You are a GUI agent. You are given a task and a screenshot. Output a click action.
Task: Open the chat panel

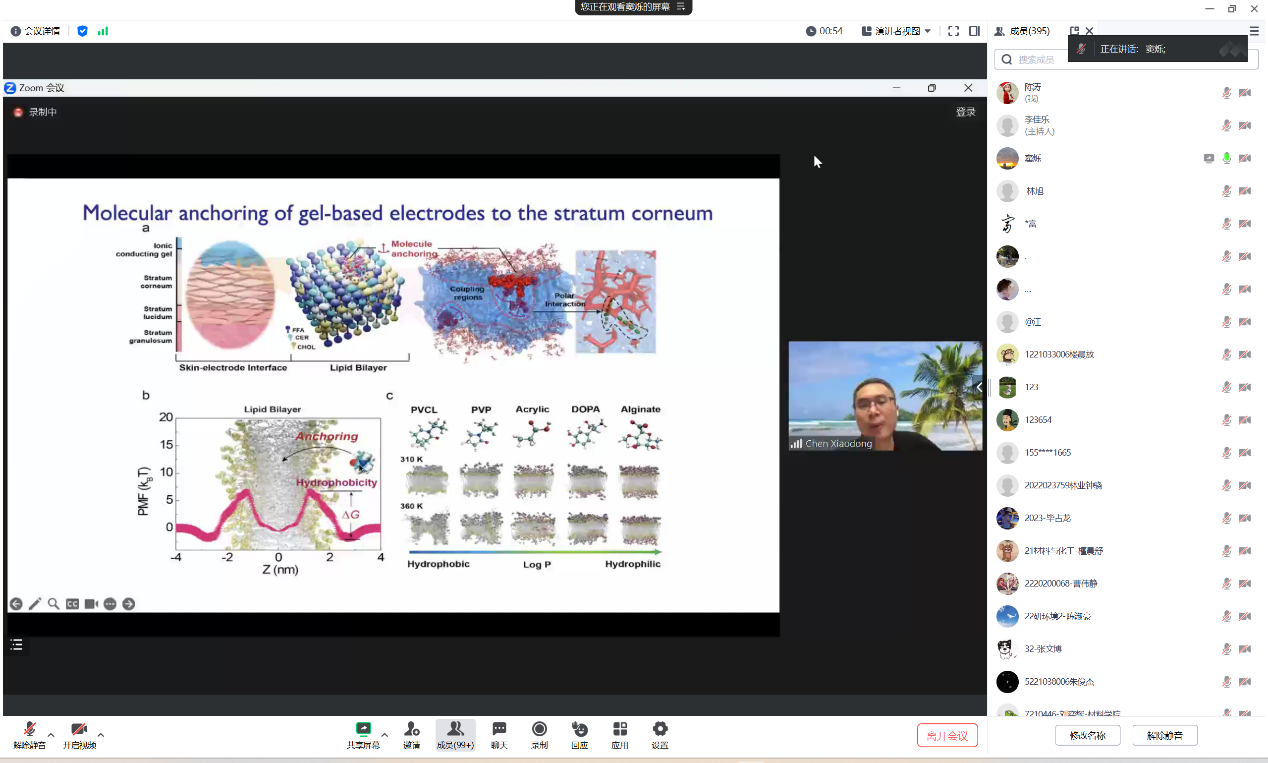499,734
